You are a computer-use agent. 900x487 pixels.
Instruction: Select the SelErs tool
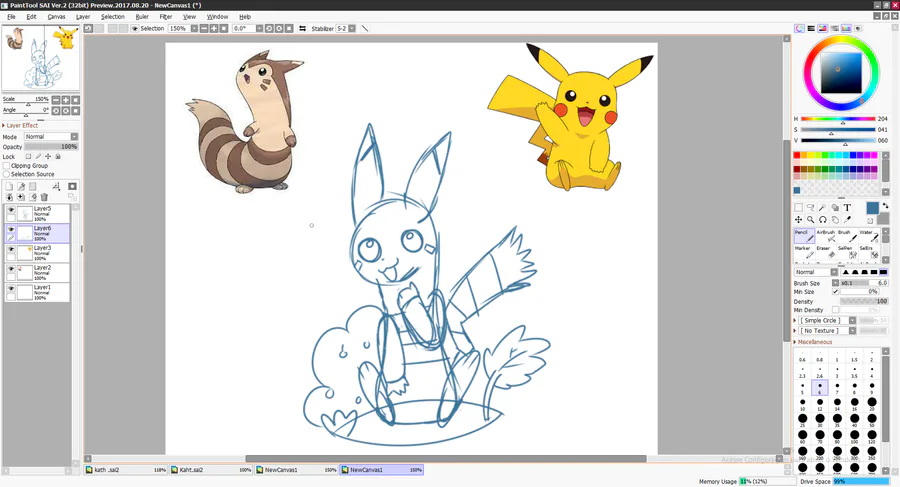pos(868,252)
